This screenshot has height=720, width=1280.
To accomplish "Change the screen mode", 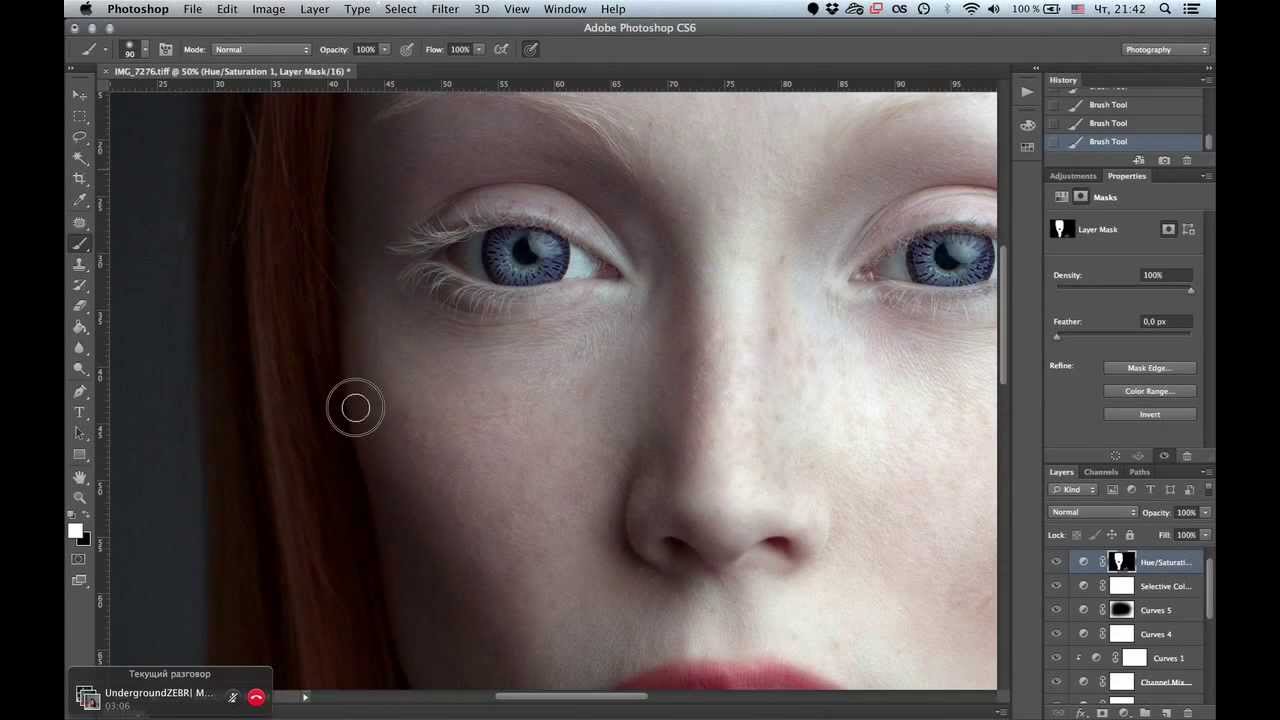I will 79,580.
